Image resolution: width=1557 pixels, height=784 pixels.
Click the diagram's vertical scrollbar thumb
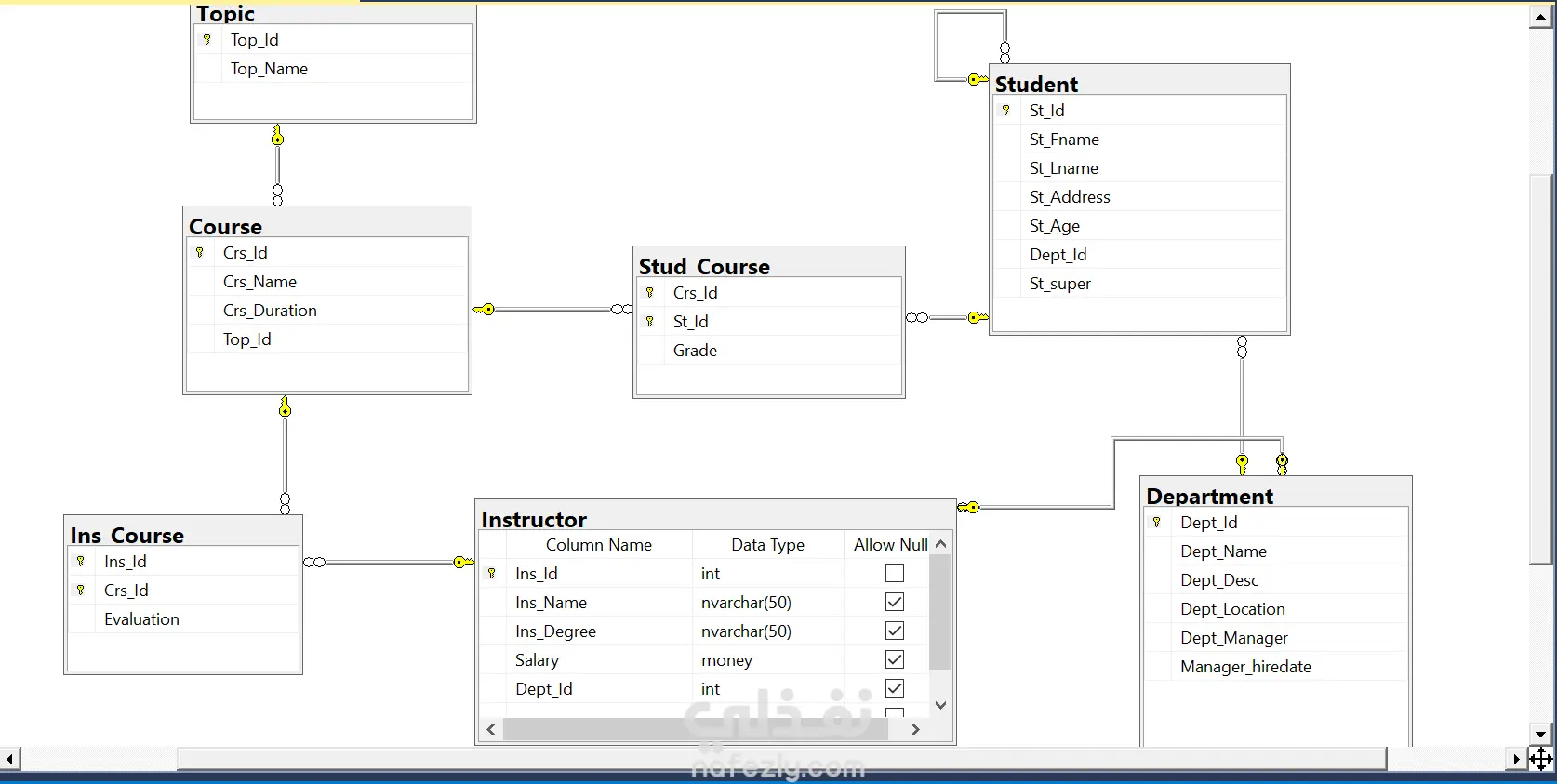pos(1541,368)
